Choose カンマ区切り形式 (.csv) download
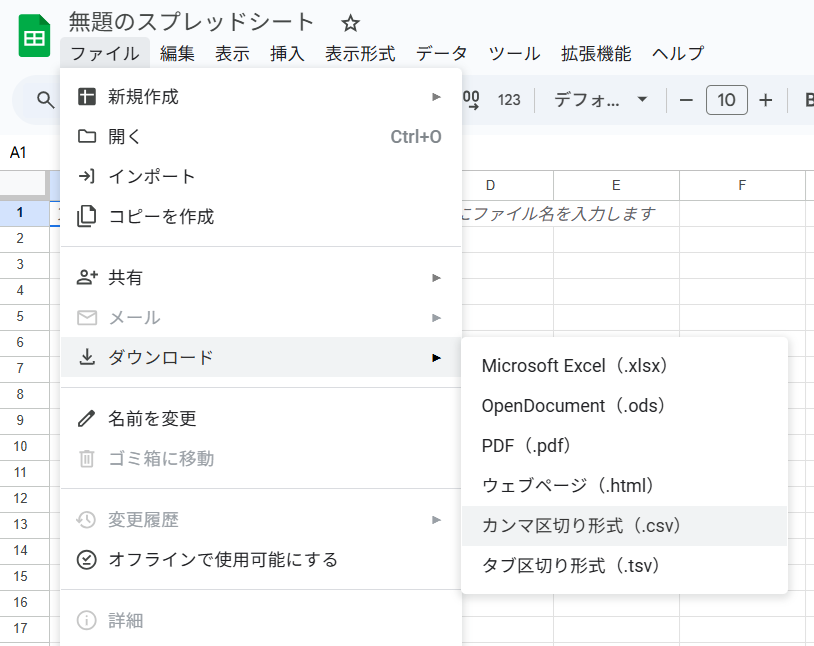This screenshot has height=646, width=814. tap(581, 526)
